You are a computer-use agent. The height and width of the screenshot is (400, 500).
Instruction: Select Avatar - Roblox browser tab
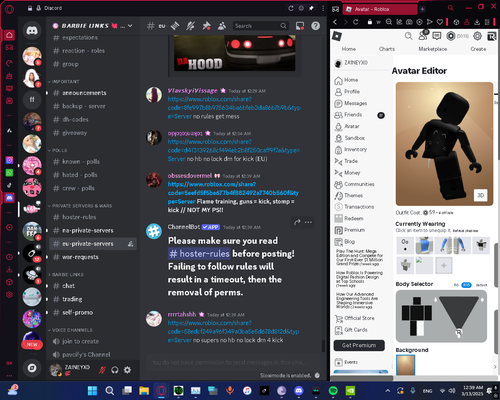tap(380, 9)
